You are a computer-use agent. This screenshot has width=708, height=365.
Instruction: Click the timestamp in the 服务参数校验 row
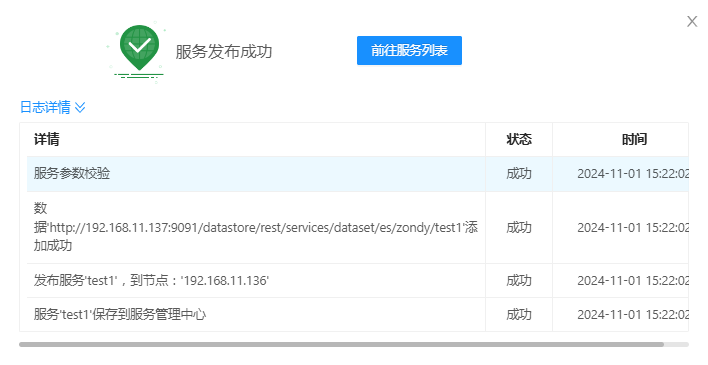pyautogui.click(x=633, y=173)
